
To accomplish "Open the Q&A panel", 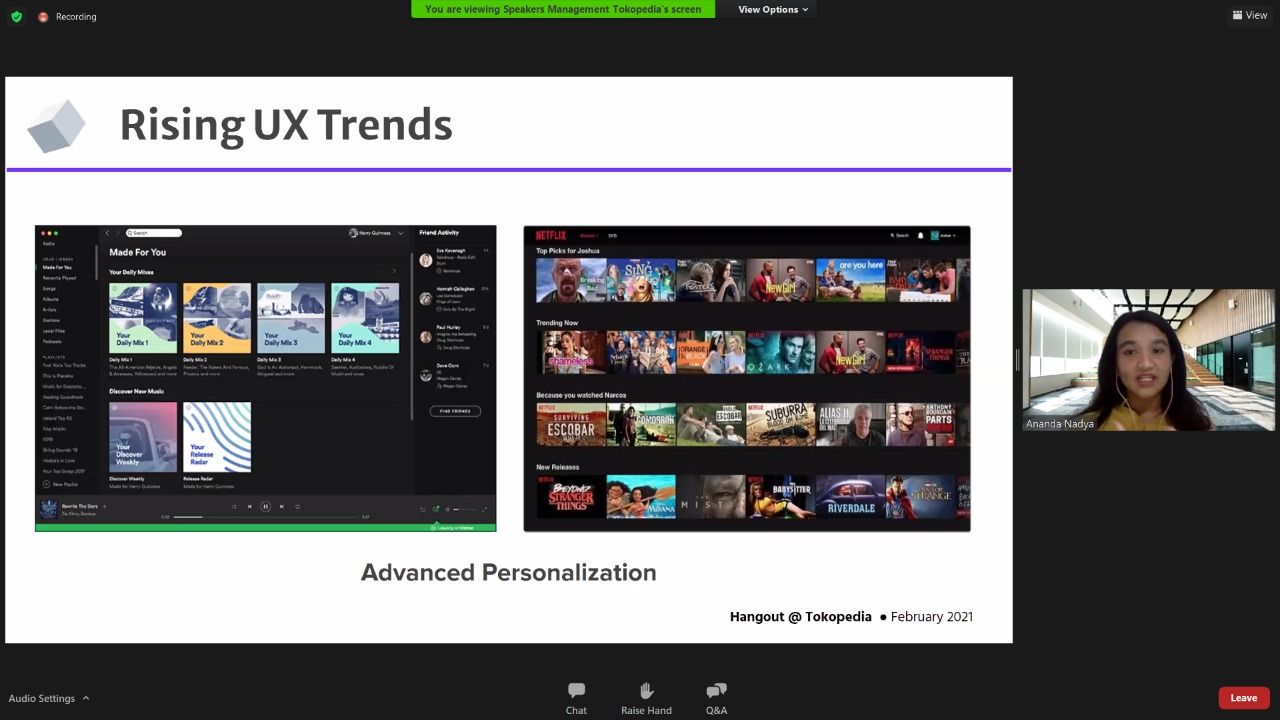I will point(716,699).
